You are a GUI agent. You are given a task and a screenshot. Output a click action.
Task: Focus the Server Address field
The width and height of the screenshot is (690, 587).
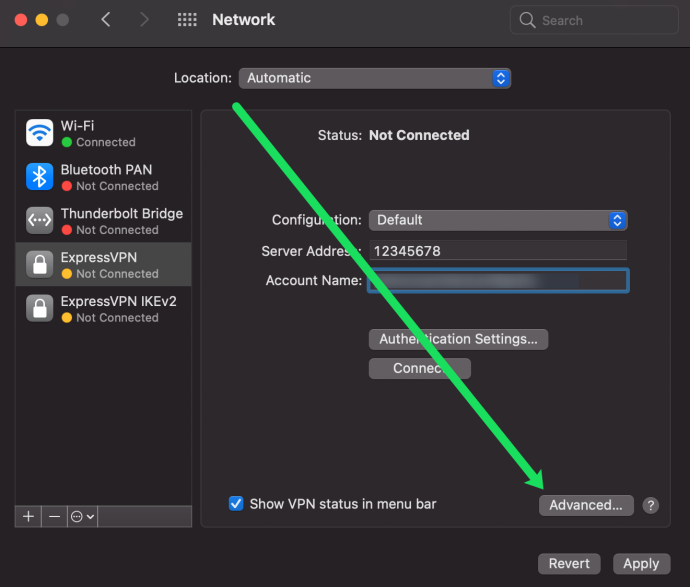tap(498, 251)
